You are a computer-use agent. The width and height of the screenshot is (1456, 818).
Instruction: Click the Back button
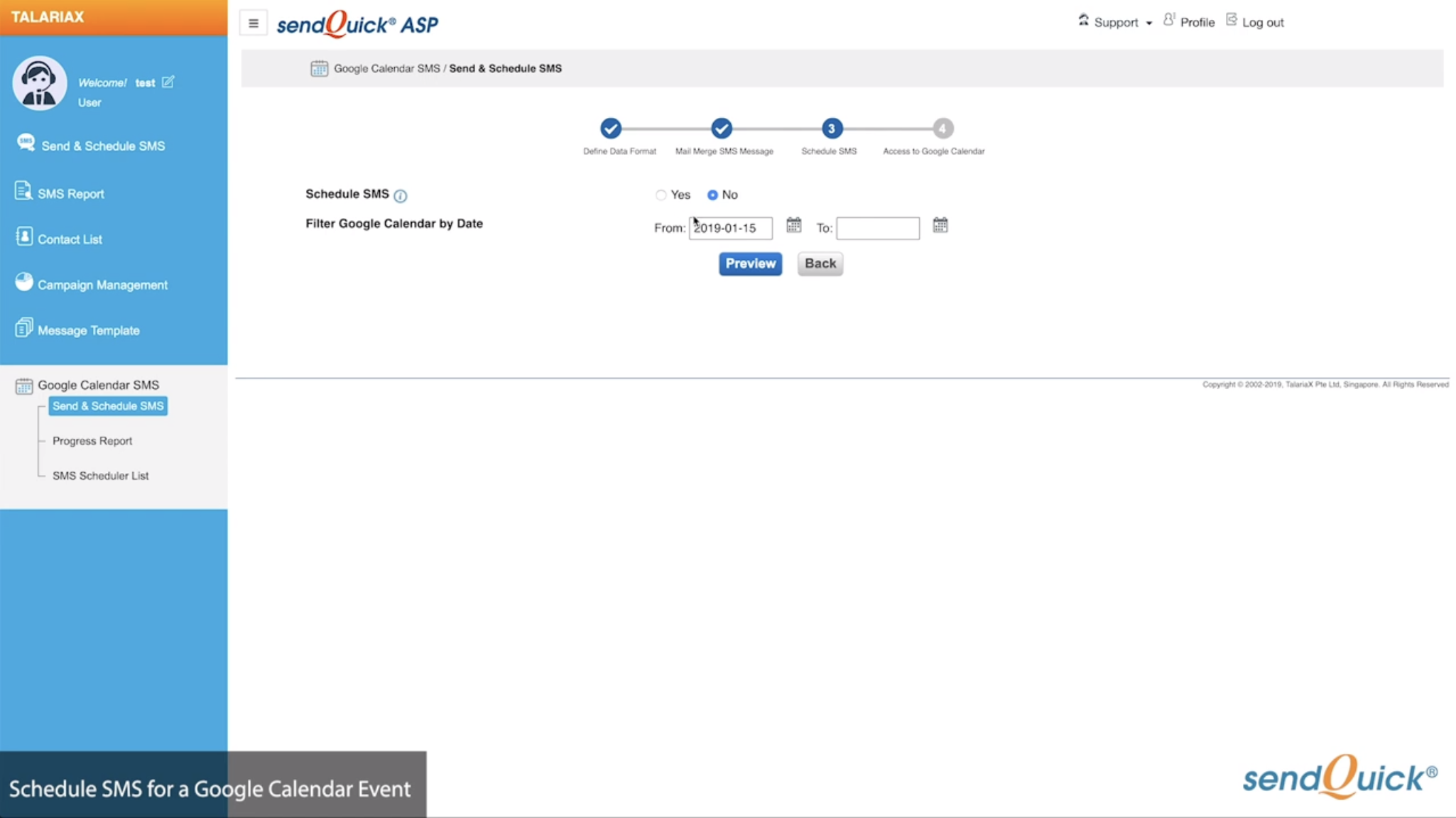[x=820, y=263]
